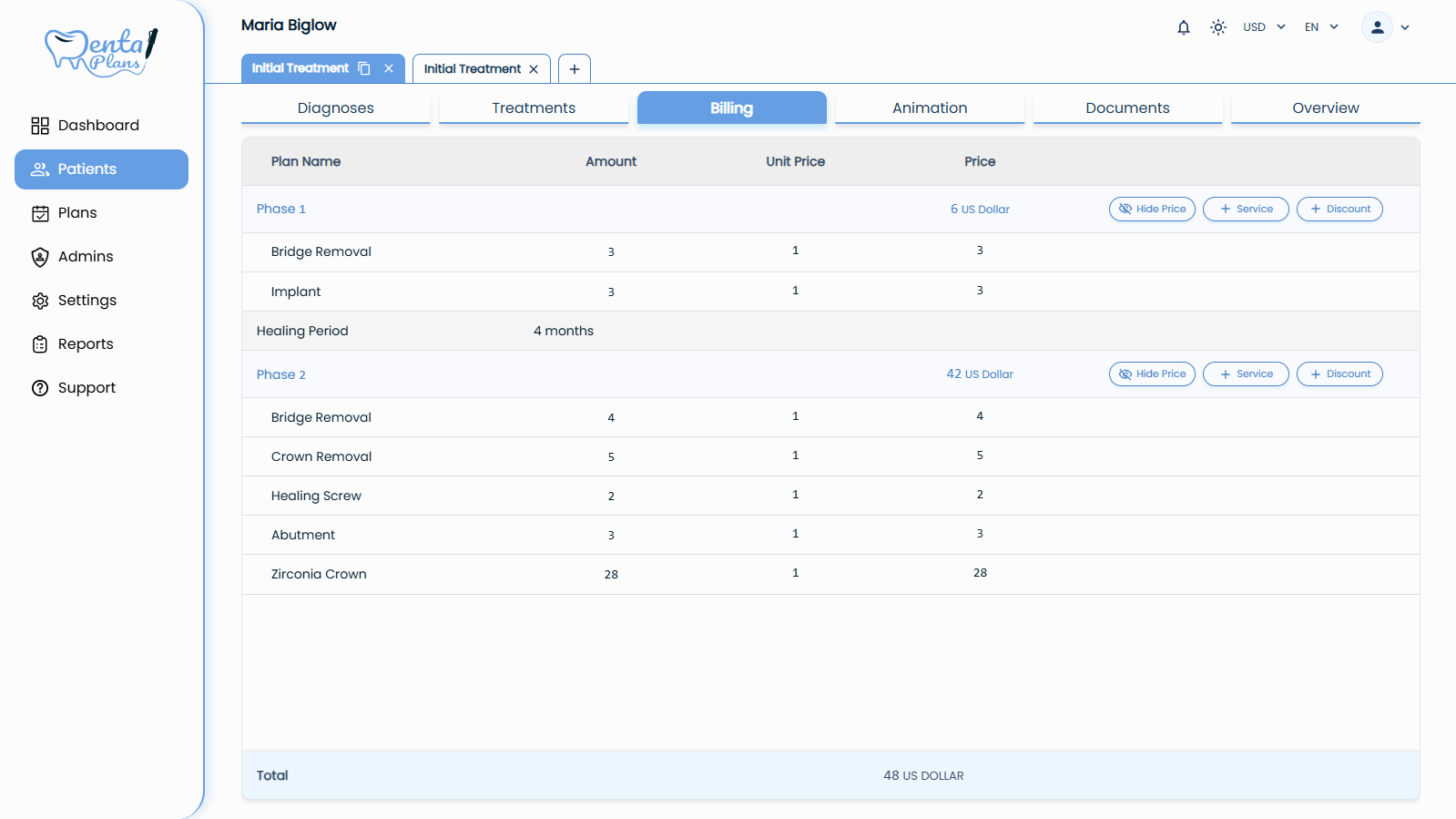Toggle the light/dark theme sun icon
Image resolution: width=1456 pixels, height=819 pixels.
pyautogui.click(x=1218, y=27)
